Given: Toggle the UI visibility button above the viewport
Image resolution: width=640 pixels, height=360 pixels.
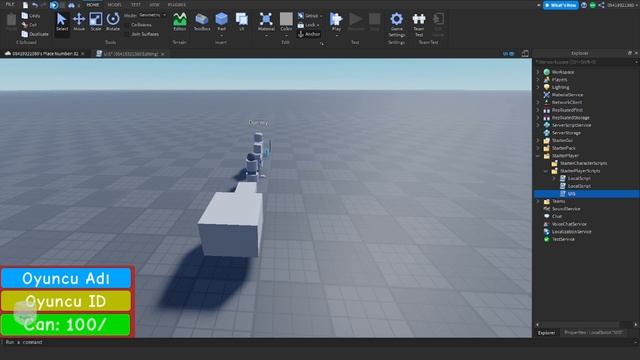Looking at the screenshot, I should tap(509, 53).
